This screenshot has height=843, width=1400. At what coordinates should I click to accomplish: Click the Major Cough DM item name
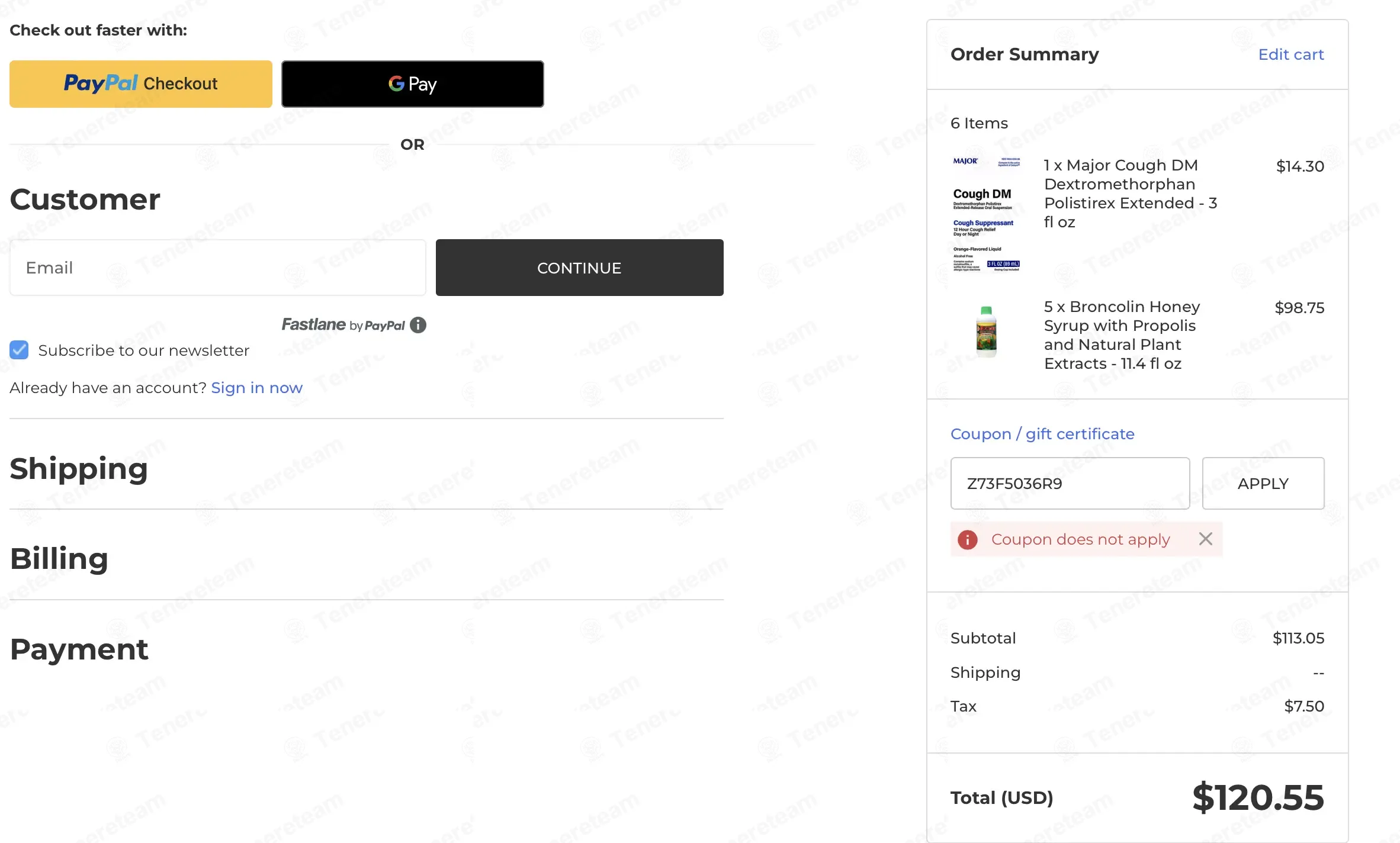tap(1130, 194)
